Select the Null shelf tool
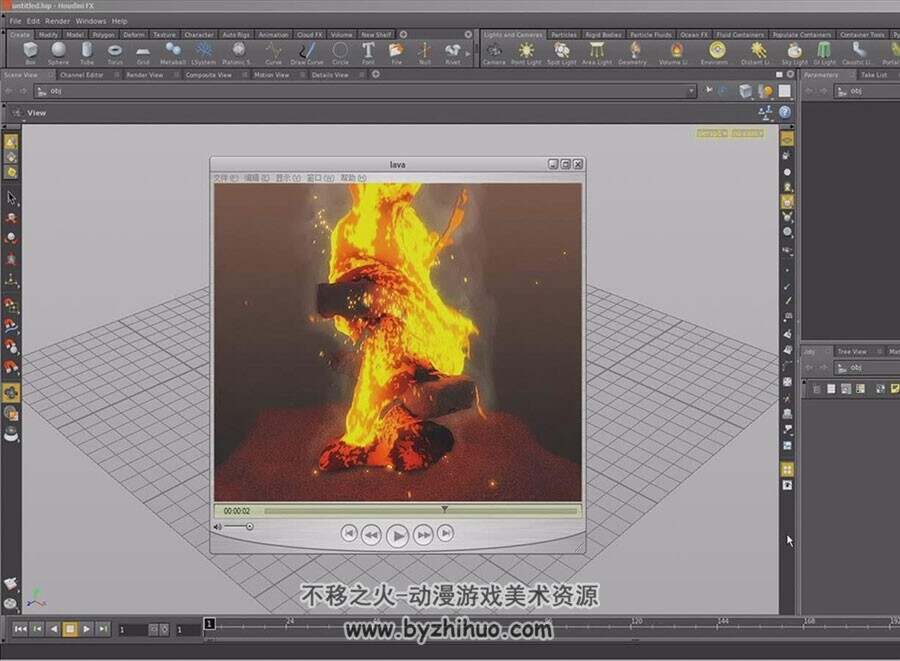This screenshot has width=900, height=661. pyautogui.click(x=424, y=53)
